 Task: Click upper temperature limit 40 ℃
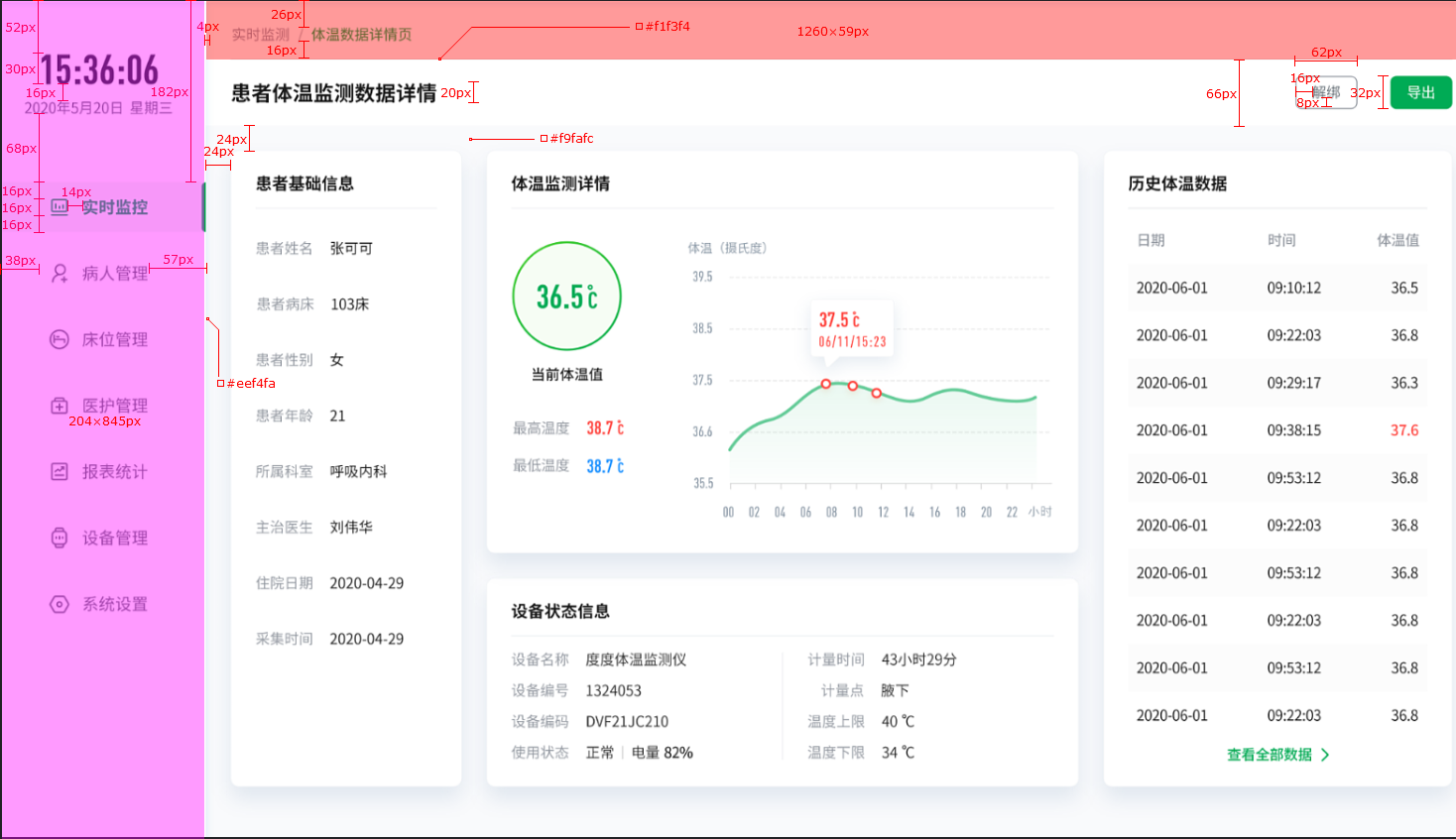[898, 721]
